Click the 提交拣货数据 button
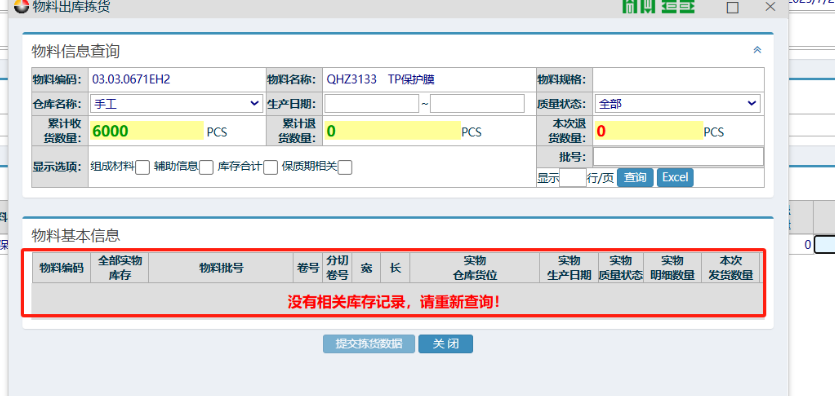The image size is (835, 396). pyautogui.click(x=369, y=344)
